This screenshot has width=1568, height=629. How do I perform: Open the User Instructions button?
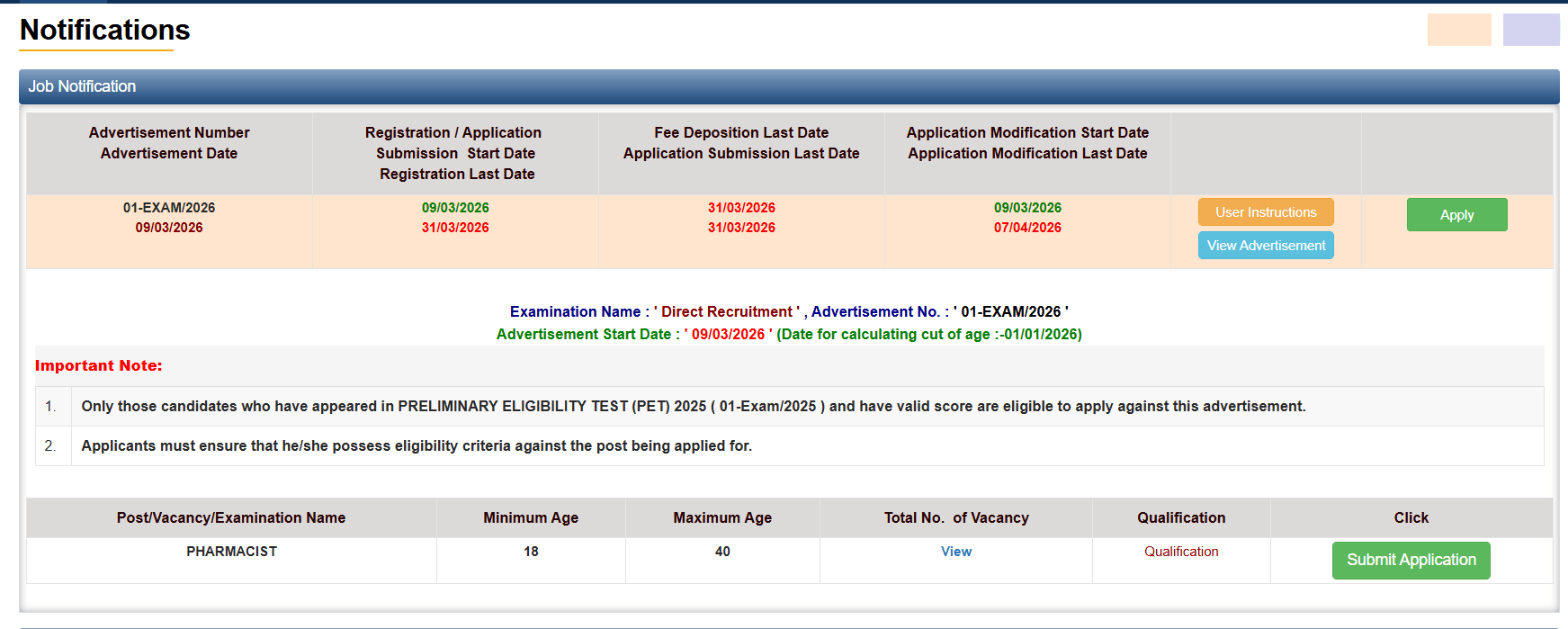(x=1265, y=212)
